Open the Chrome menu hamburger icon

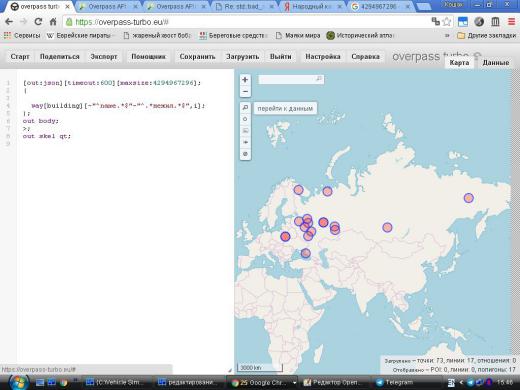coord(511,22)
